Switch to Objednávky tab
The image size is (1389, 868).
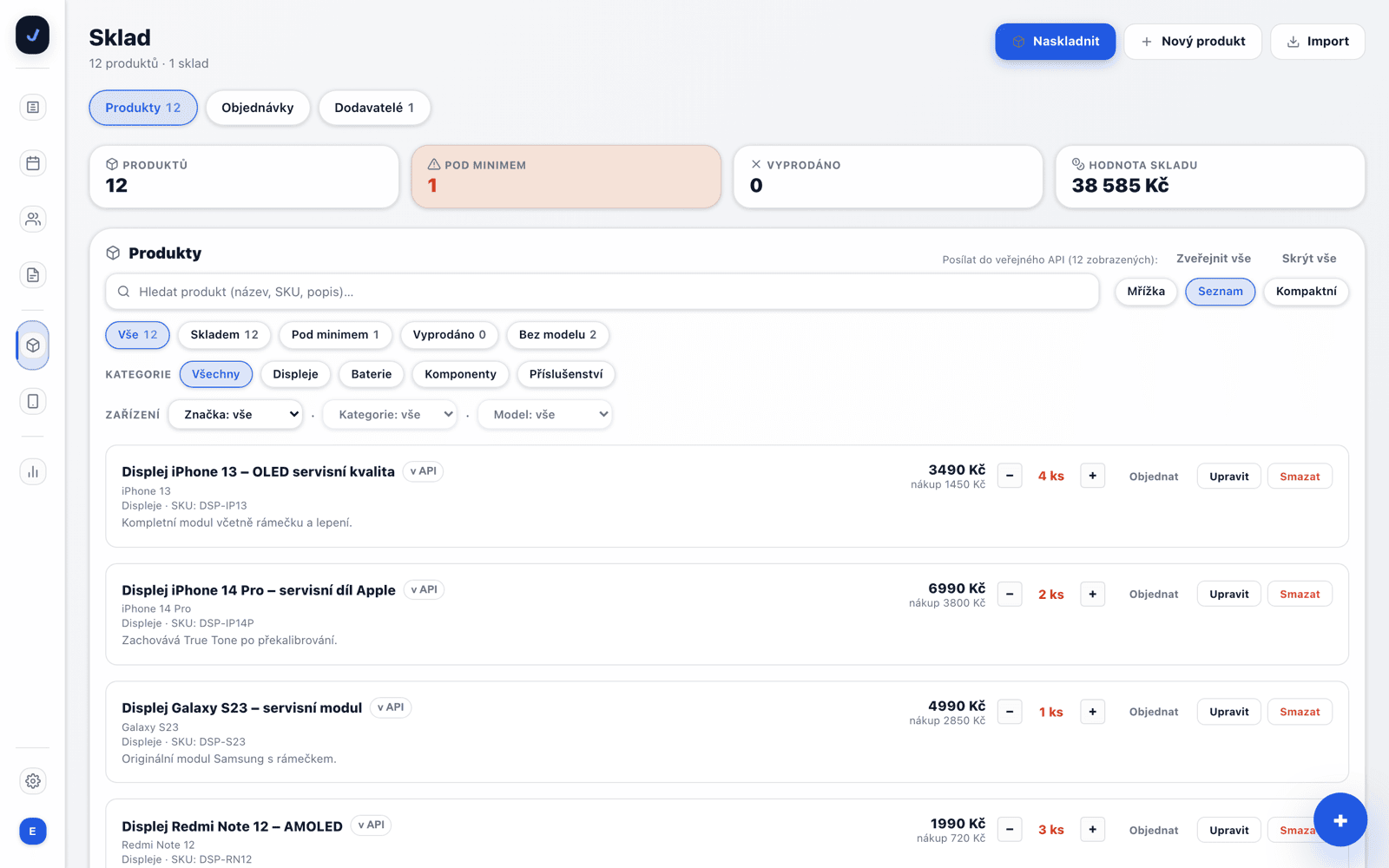pyautogui.click(x=258, y=108)
